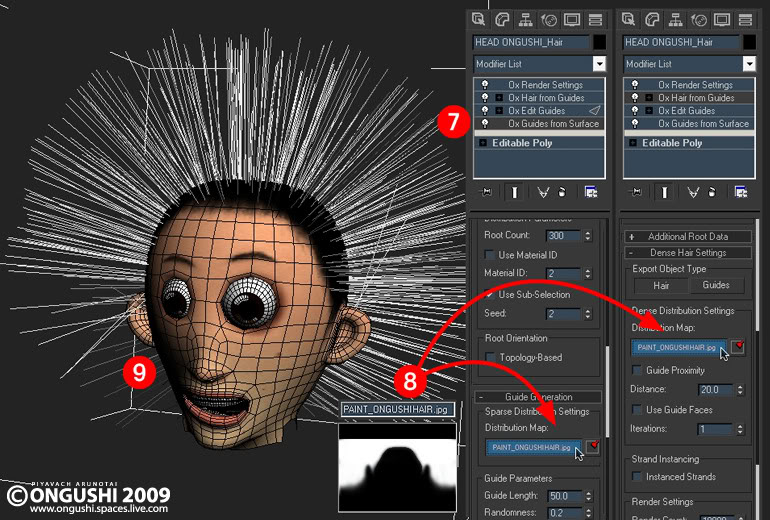
Task: Toggle lightbulb of Ox Render Settings, left stack
Action: 485,84
